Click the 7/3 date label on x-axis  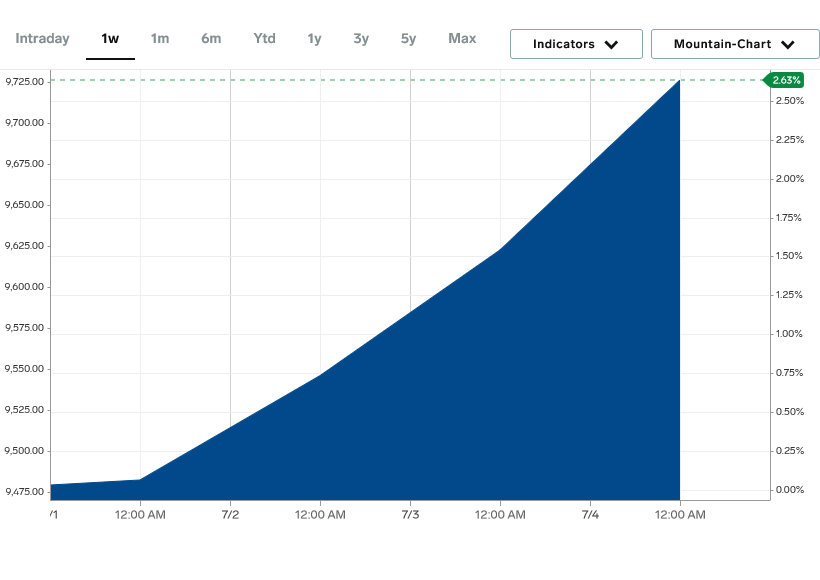click(x=410, y=515)
